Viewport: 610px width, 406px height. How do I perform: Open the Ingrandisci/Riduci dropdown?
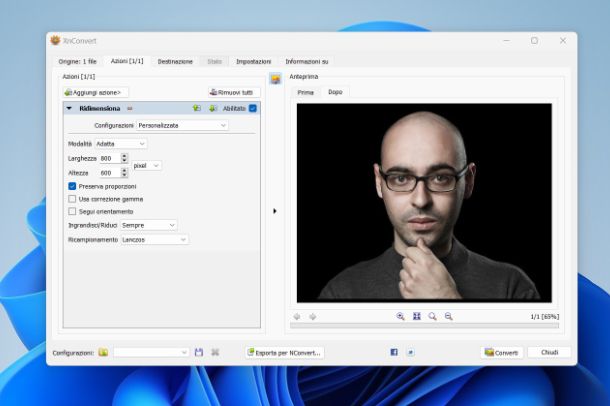point(149,225)
